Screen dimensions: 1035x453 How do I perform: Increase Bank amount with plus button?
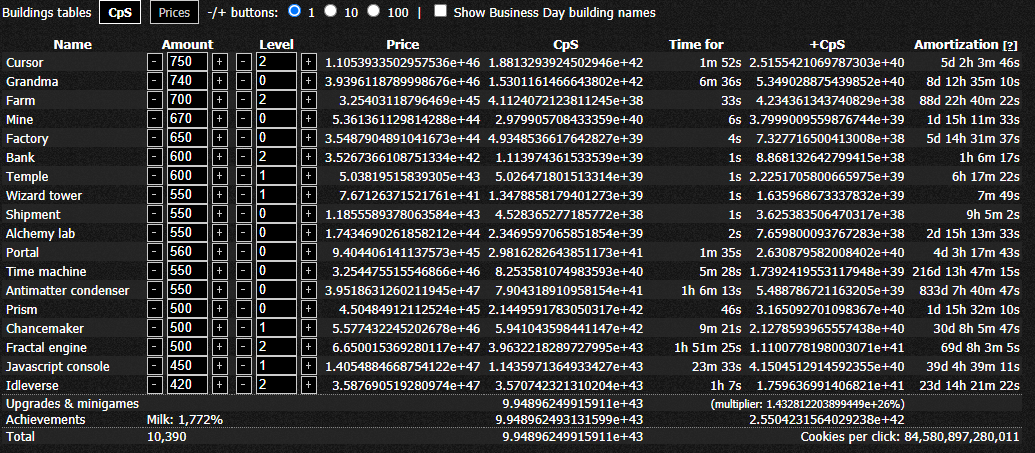click(x=219, y=158)
